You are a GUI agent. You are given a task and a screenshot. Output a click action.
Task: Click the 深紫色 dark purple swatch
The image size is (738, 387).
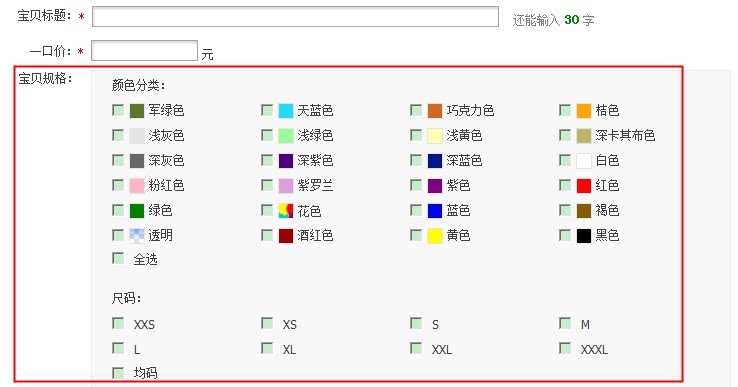[286, 161]
